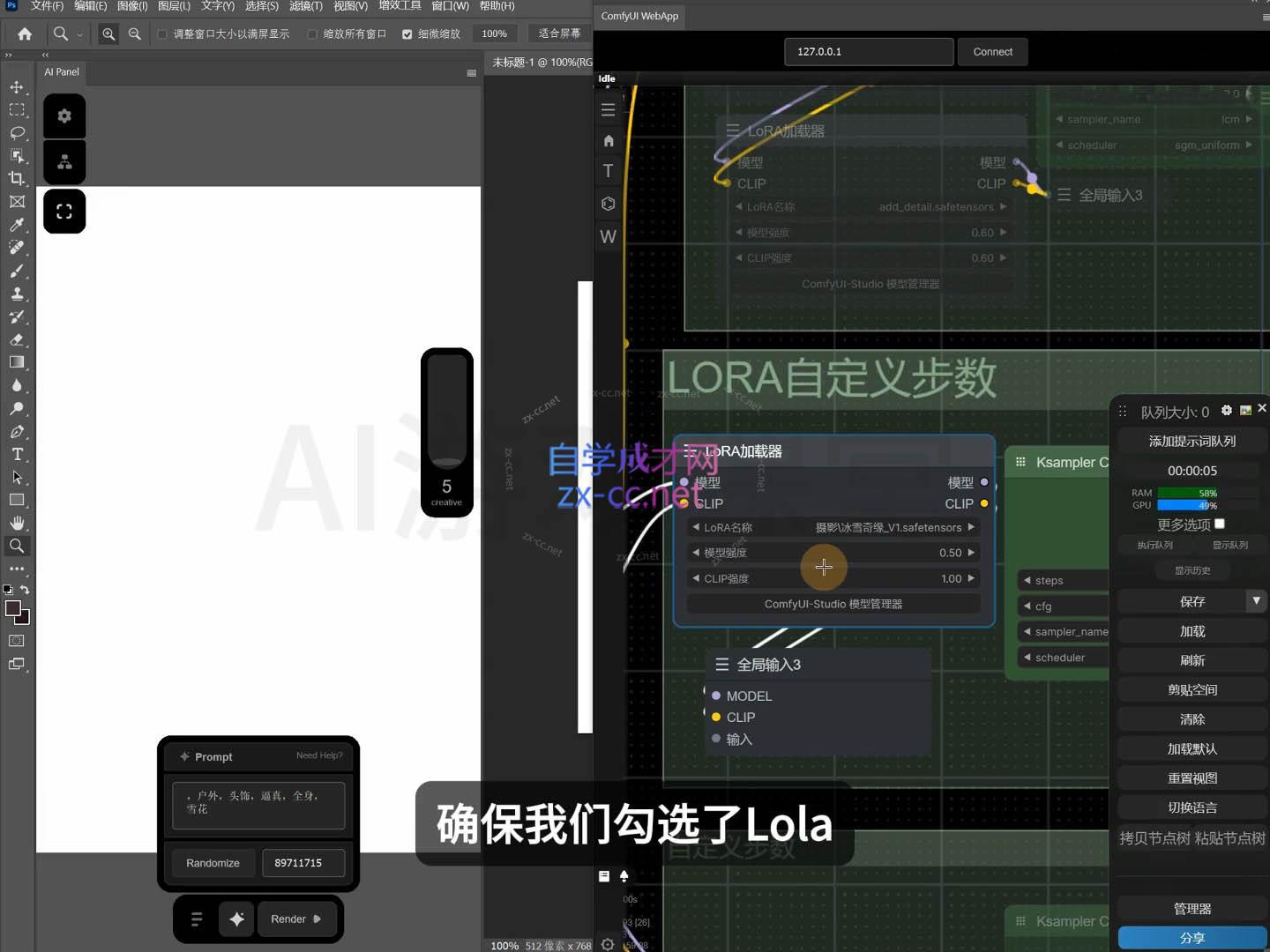Image resolution: width=1270 pixels, height=952 pixels.
Task: Click the gear icon in AI Panel
Action: coord(64,115)
